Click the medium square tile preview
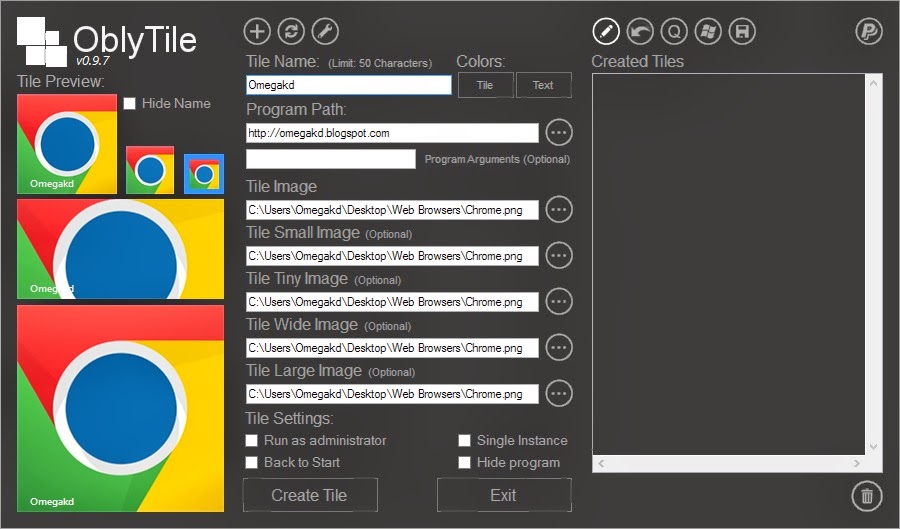900x529 pixels. point(67,144)
